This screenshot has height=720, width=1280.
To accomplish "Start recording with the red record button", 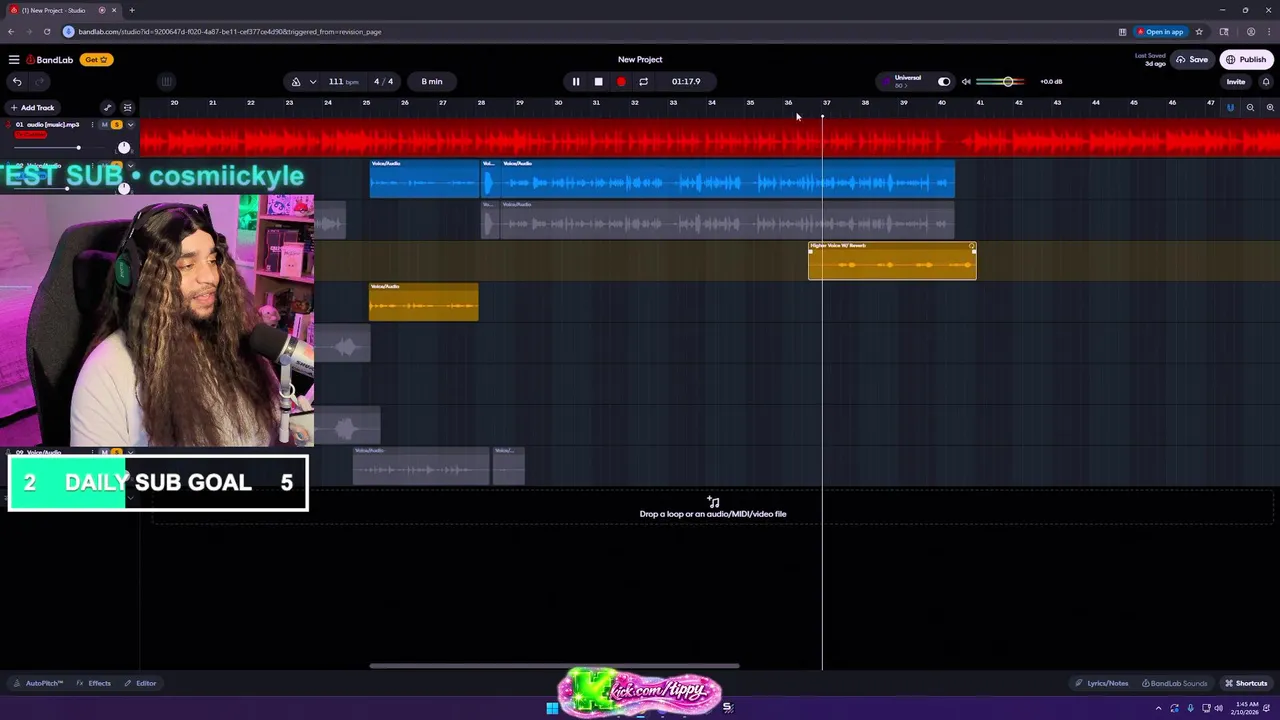I will (x=621, y=82).
